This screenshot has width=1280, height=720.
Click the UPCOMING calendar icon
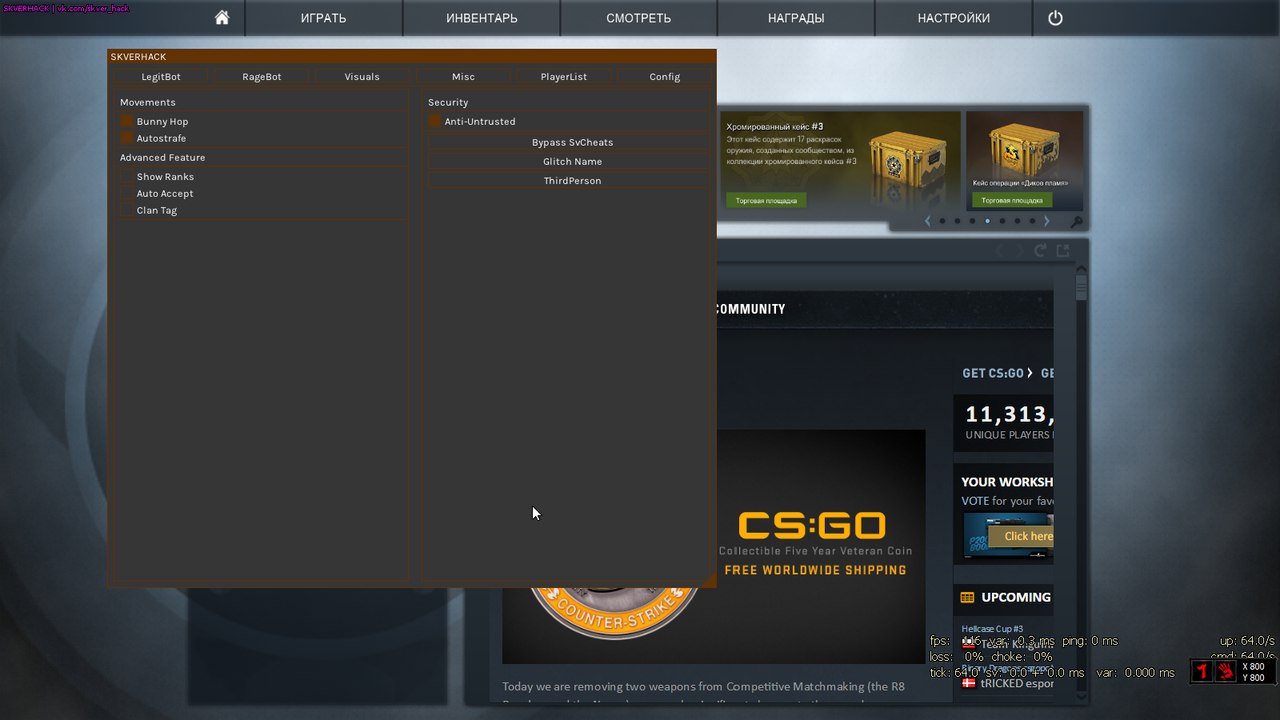click(967, 598)
